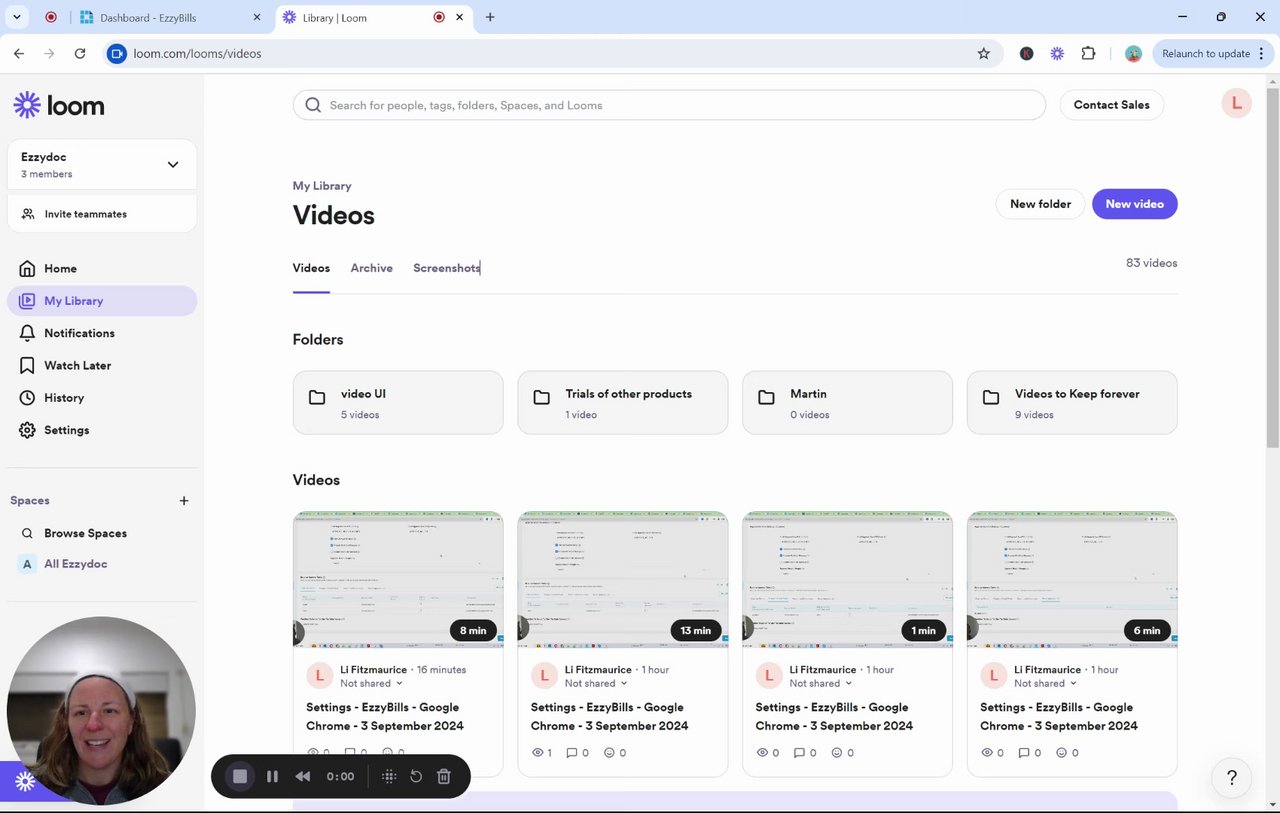Bookmark this page with the star icon
This screenshot has height=813, width=1280.
click(983, 53)
